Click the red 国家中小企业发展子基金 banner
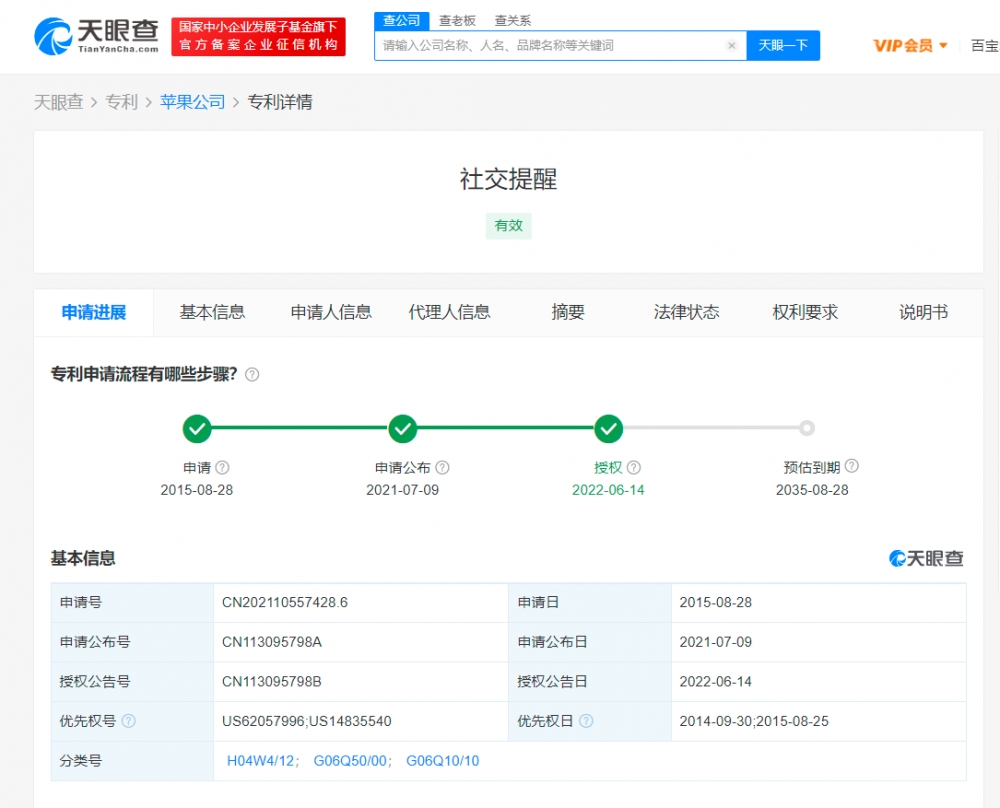The image size is (1000, 808). [258, 36]
